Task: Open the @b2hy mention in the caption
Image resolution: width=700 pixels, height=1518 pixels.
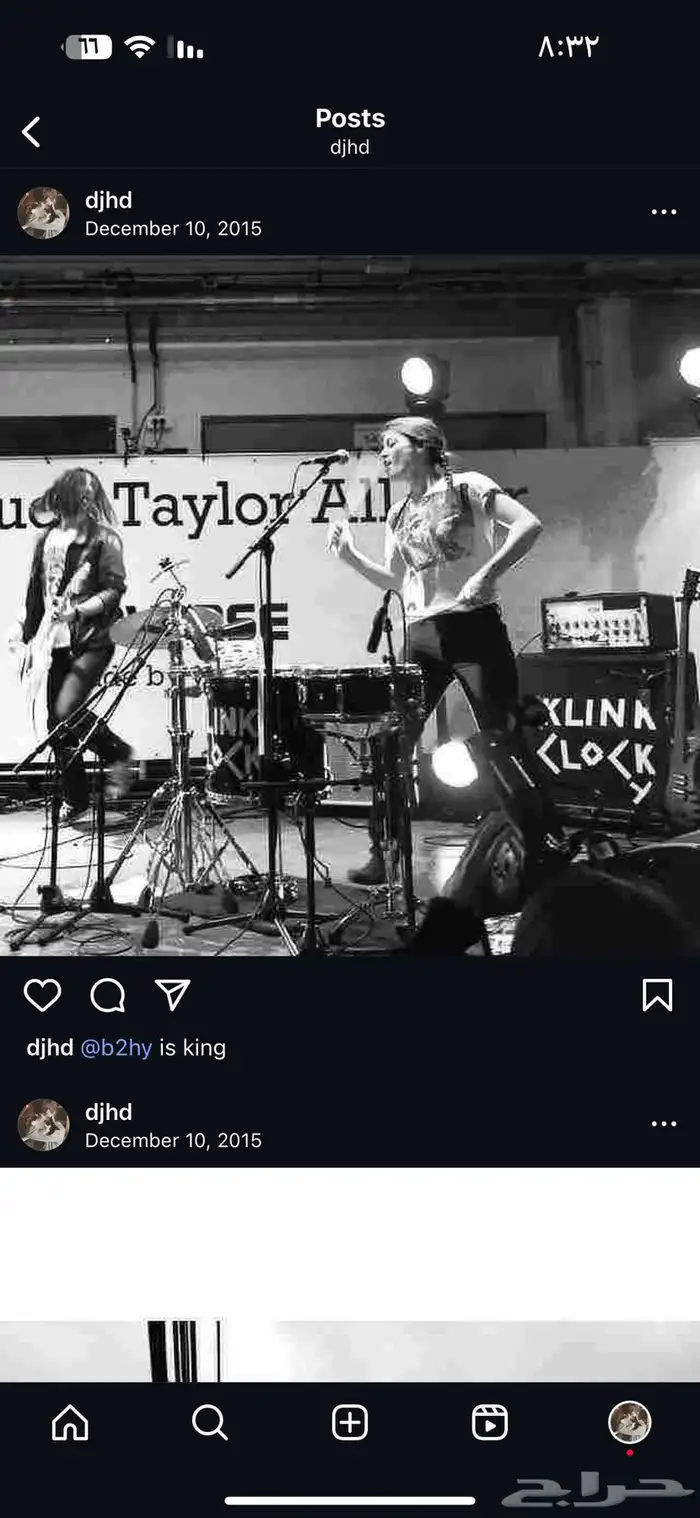Action: click(x=116, y=1048)
